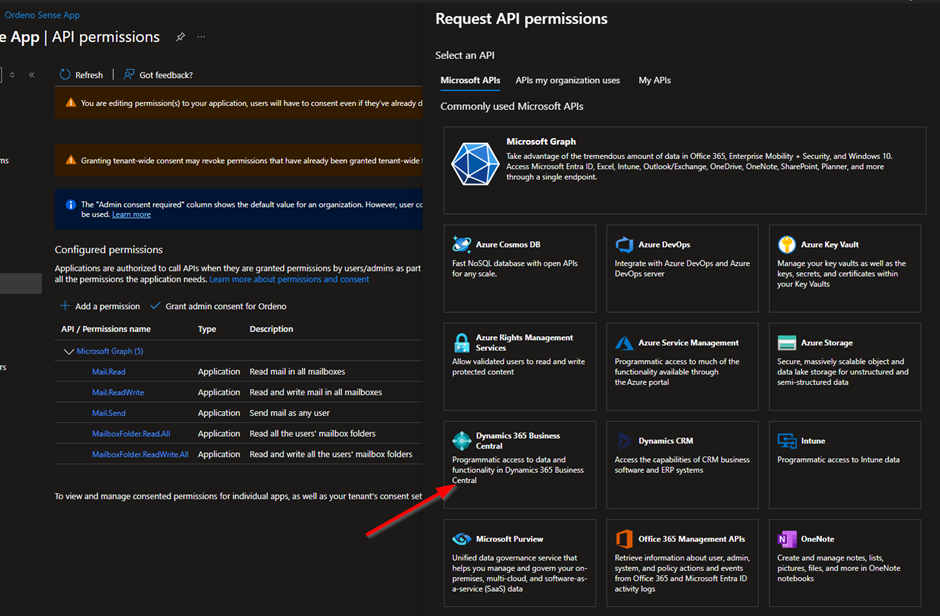940x616 pixels.
Task: Click the Microsoft Purview eye icon
Action: point(462,539)
